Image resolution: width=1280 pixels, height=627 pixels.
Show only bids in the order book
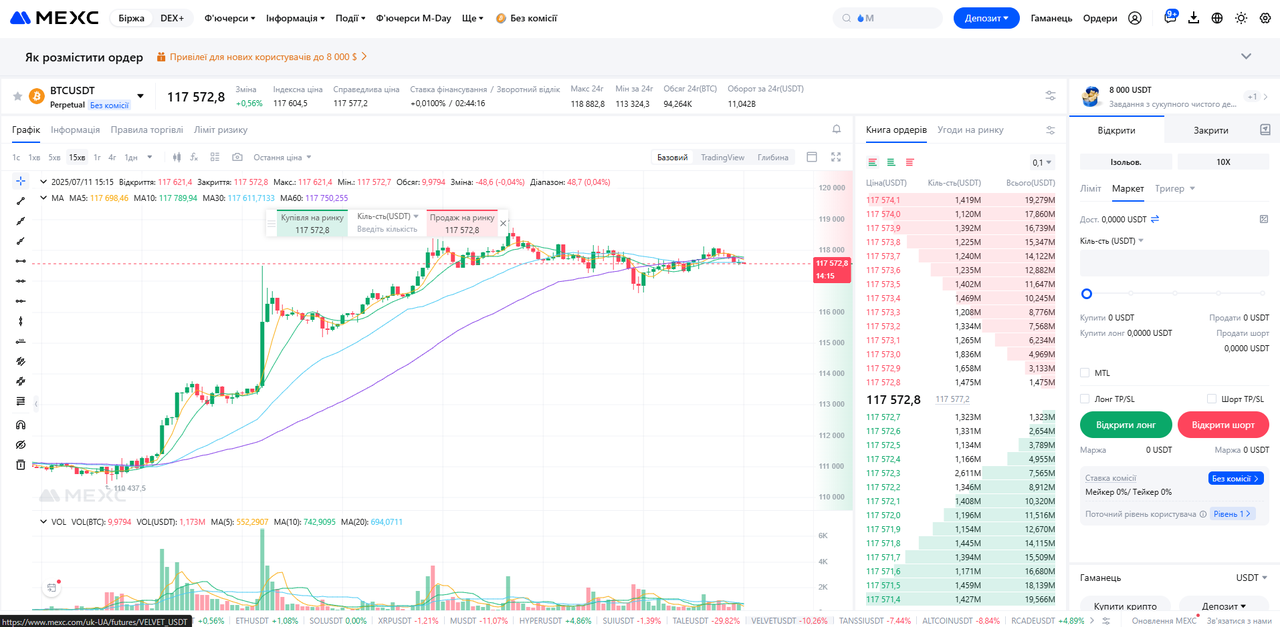(x=891, y=162)
